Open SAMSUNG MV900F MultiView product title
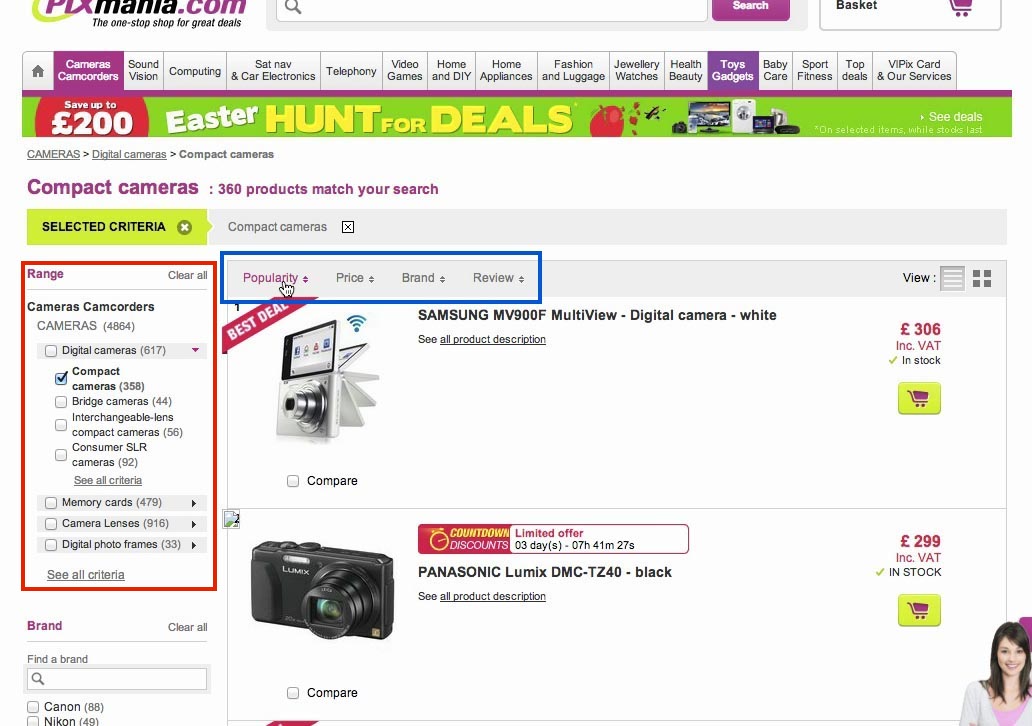 pos(597,315)
